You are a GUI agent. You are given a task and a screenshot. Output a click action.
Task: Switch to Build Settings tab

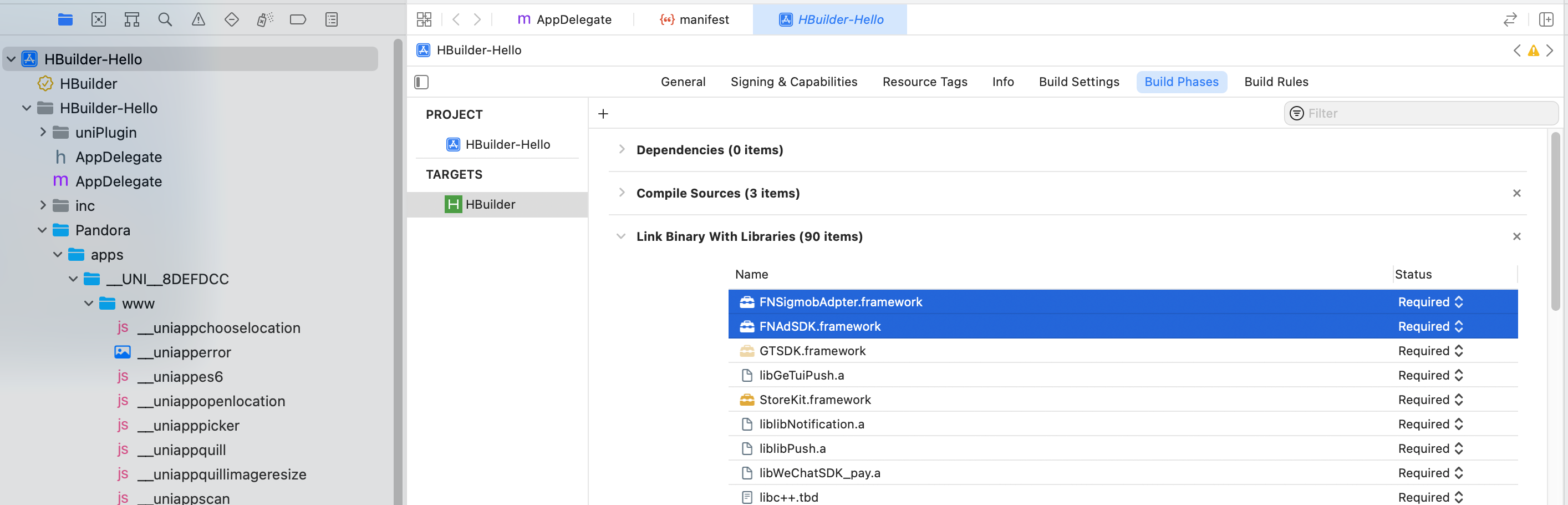pos(1078,82)
